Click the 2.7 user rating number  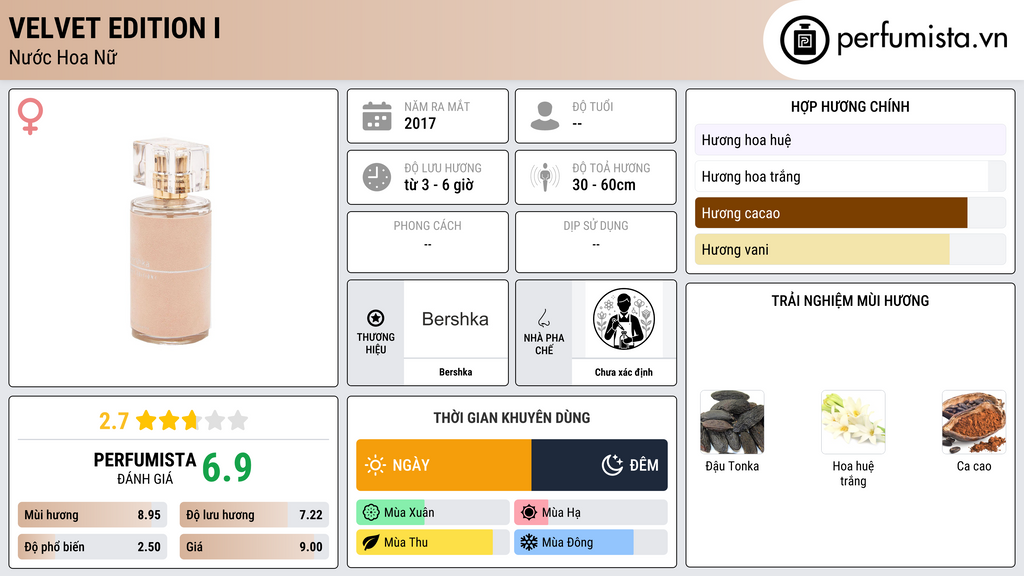[x=114, y=421]
